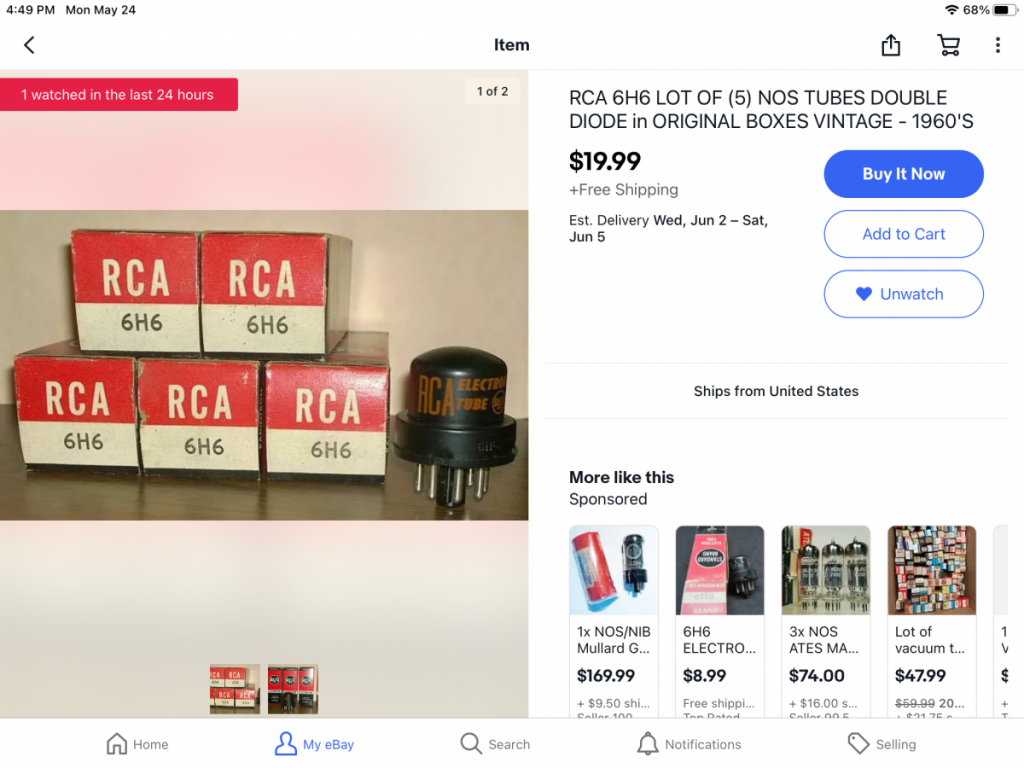Image resolution: width=1024 pixels, height=768 pixels.
Task: Go back using the back arrow
Action: 29,45
